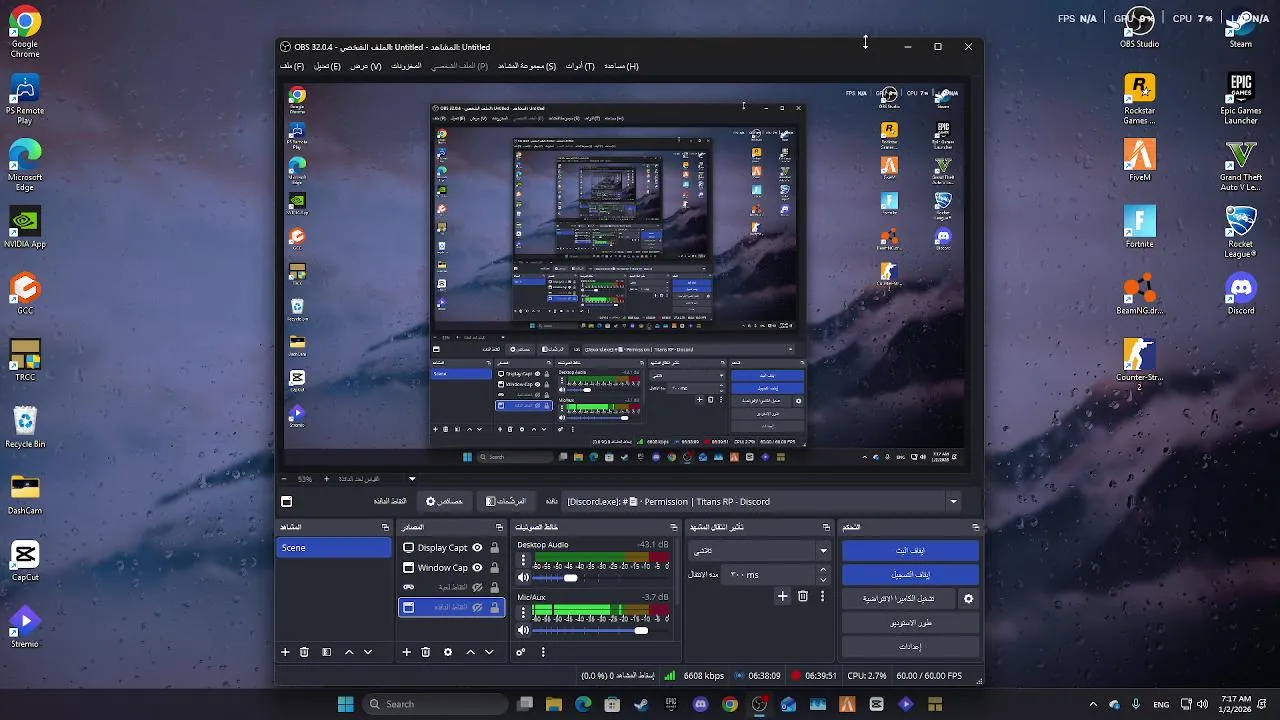Delete the selected source with the Sources trash icon
Viewport: 1280px width, 720px height.
[425, 652]
